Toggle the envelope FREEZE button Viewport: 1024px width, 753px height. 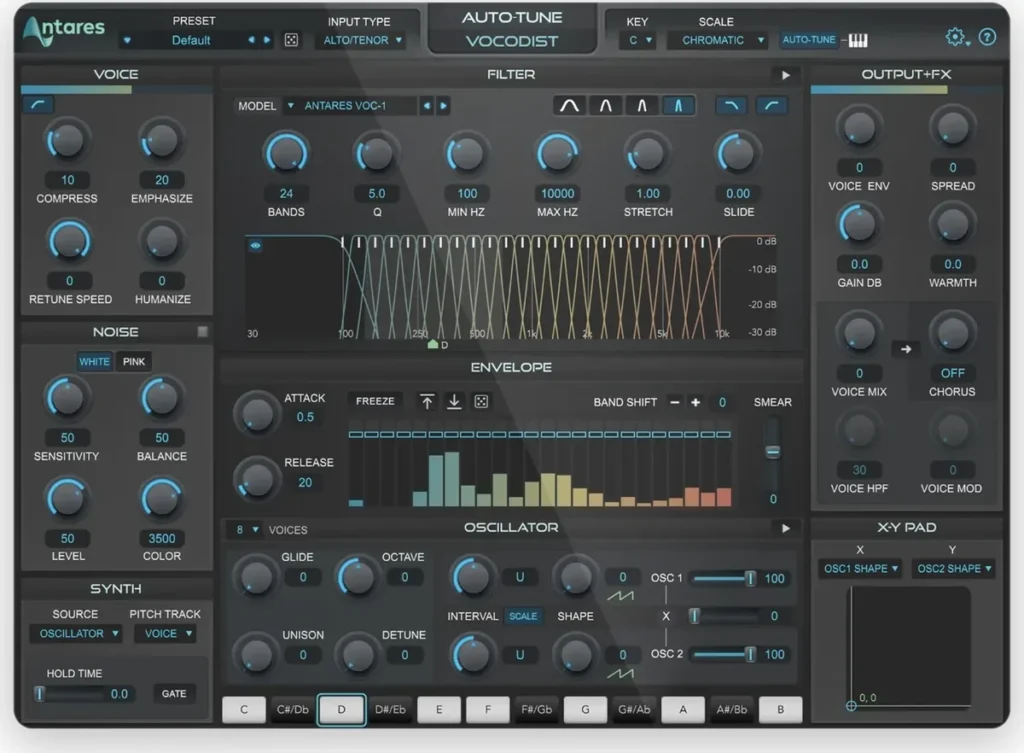(x=375, y=401)
